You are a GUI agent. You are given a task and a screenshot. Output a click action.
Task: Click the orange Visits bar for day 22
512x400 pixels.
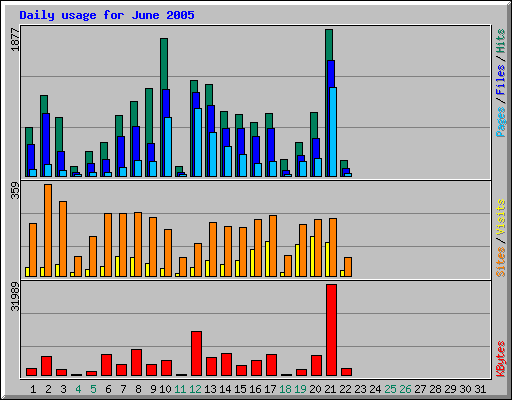tap(348, 267)
